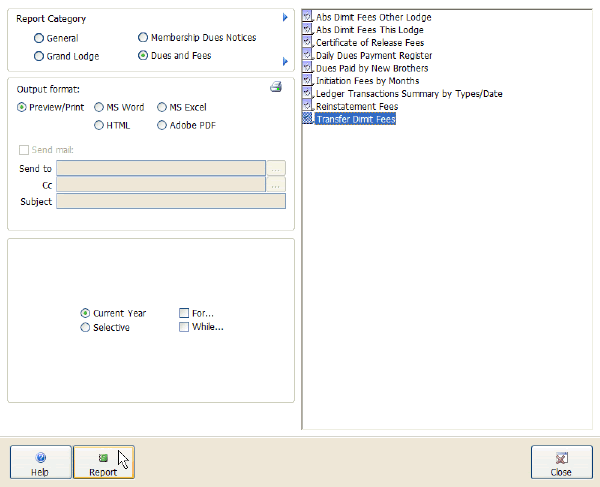Select Ledger Transactions Summary by Types/Date report

pyautogui.click(x=408, y=94)
